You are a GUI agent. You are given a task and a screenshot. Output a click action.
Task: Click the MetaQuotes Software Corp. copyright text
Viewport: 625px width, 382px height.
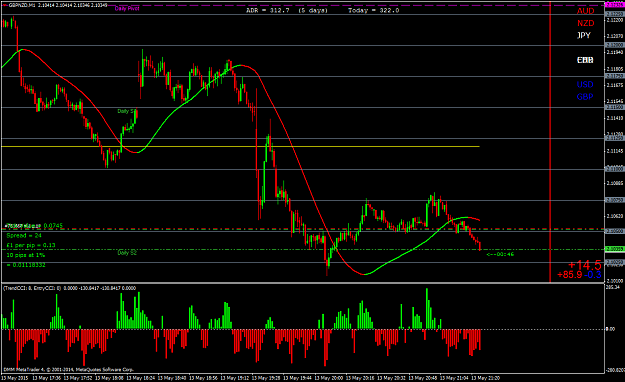tap(69, 370)
